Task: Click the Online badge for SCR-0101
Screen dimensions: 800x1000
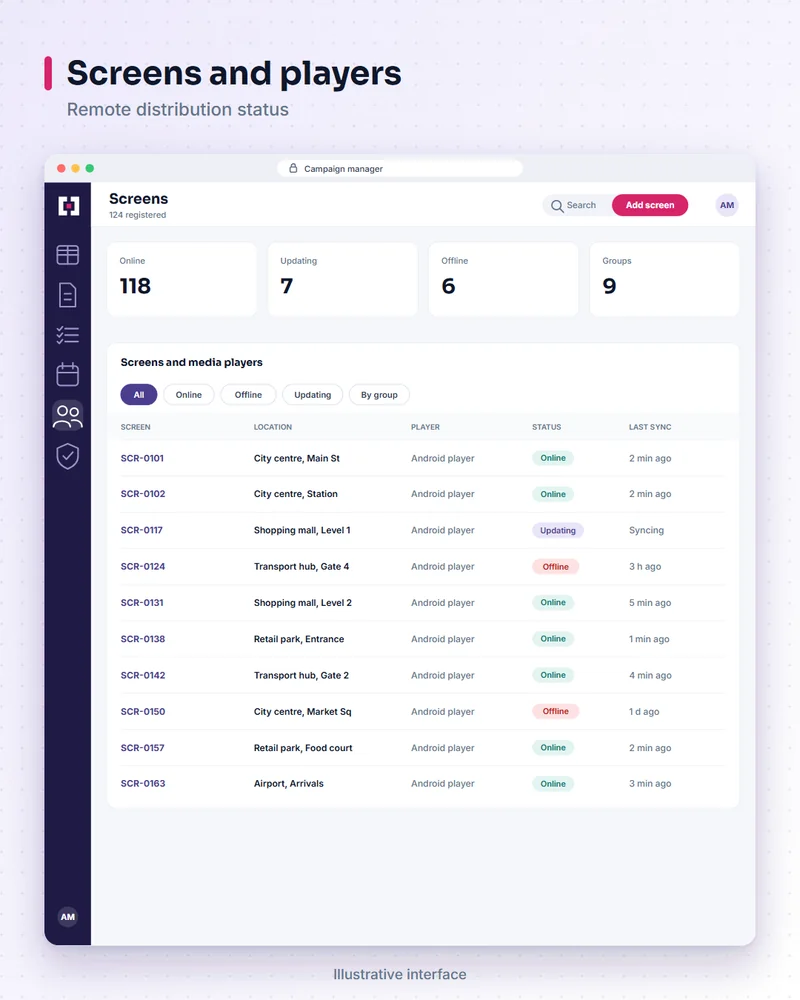Action: pos(553,458)
